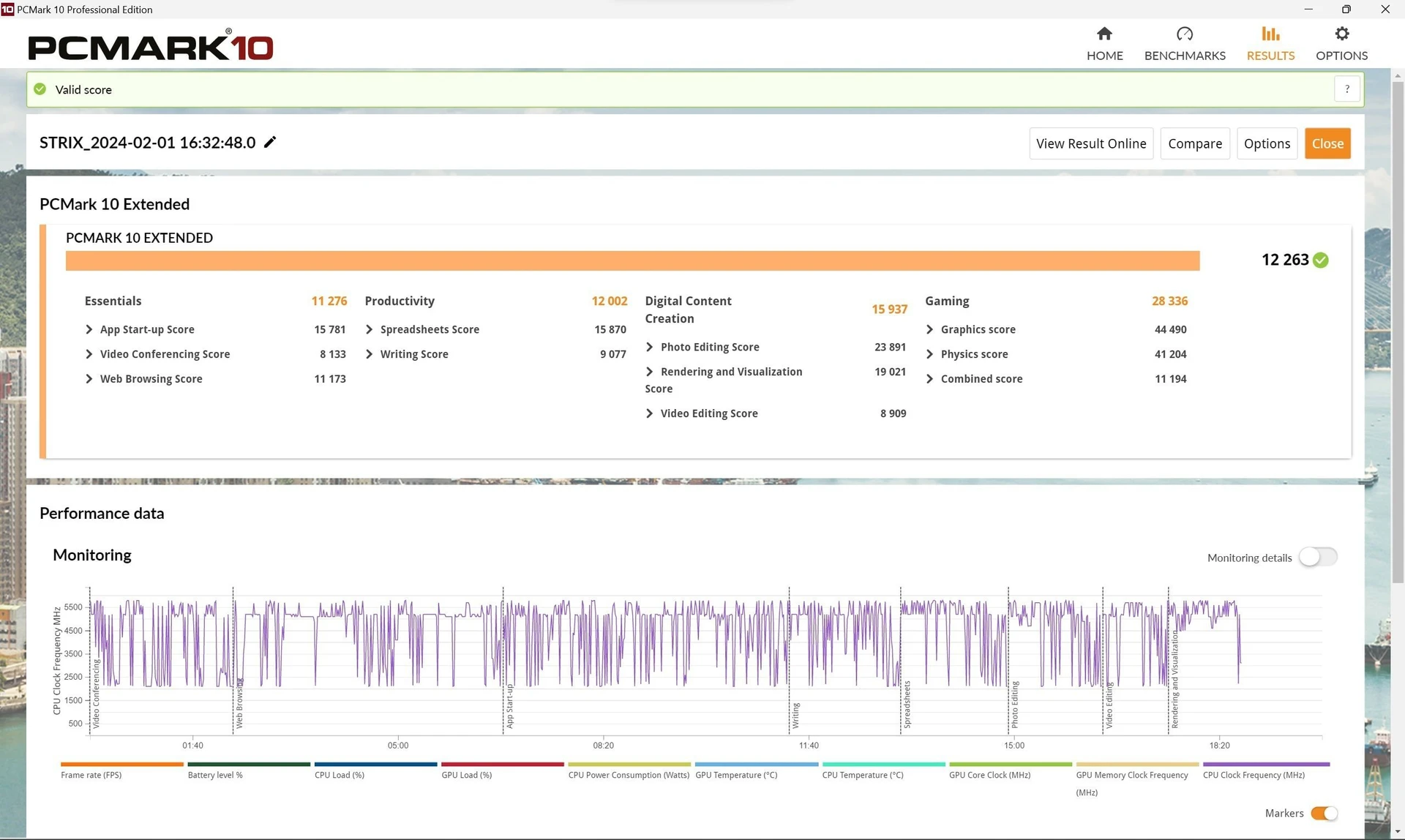Click the Video Conferencing timeline marker
Screen dimensions: 1405x840
(x=96, y=694)
